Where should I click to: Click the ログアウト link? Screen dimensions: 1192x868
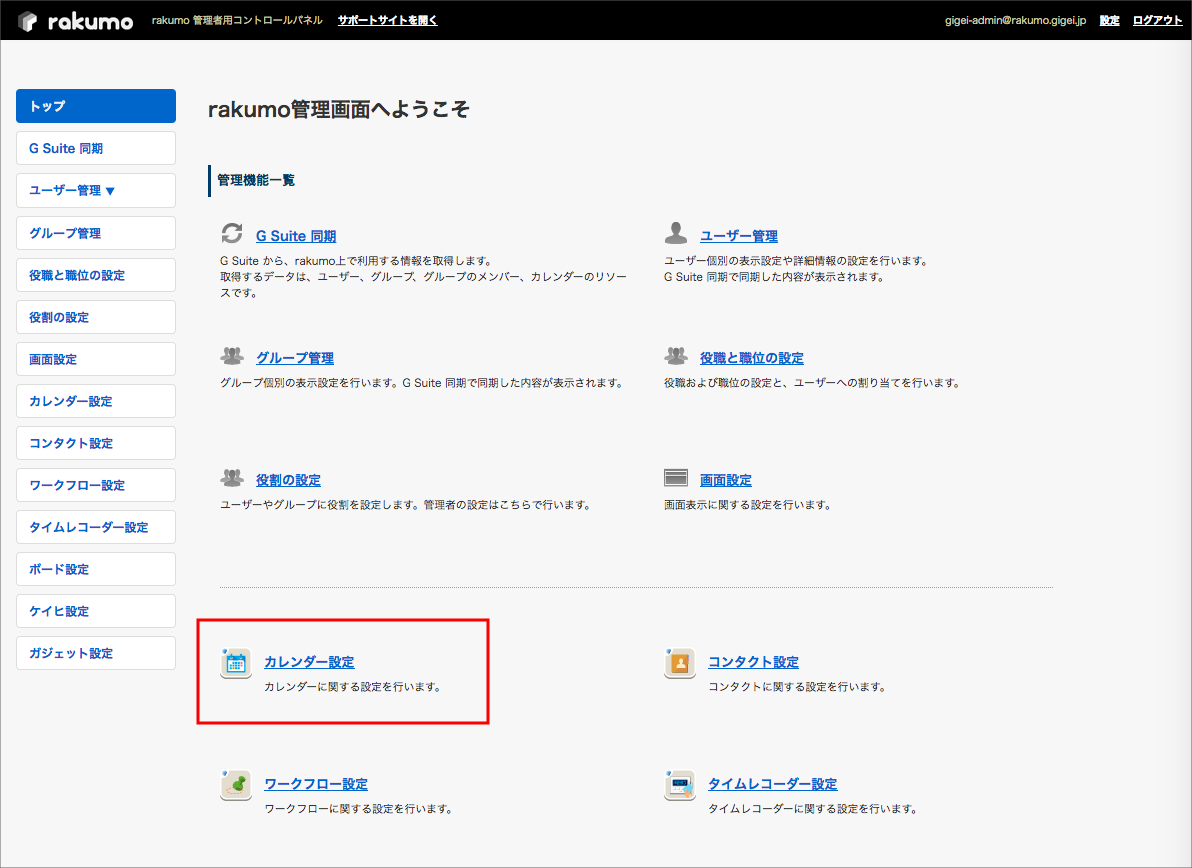coord(1157,21)
